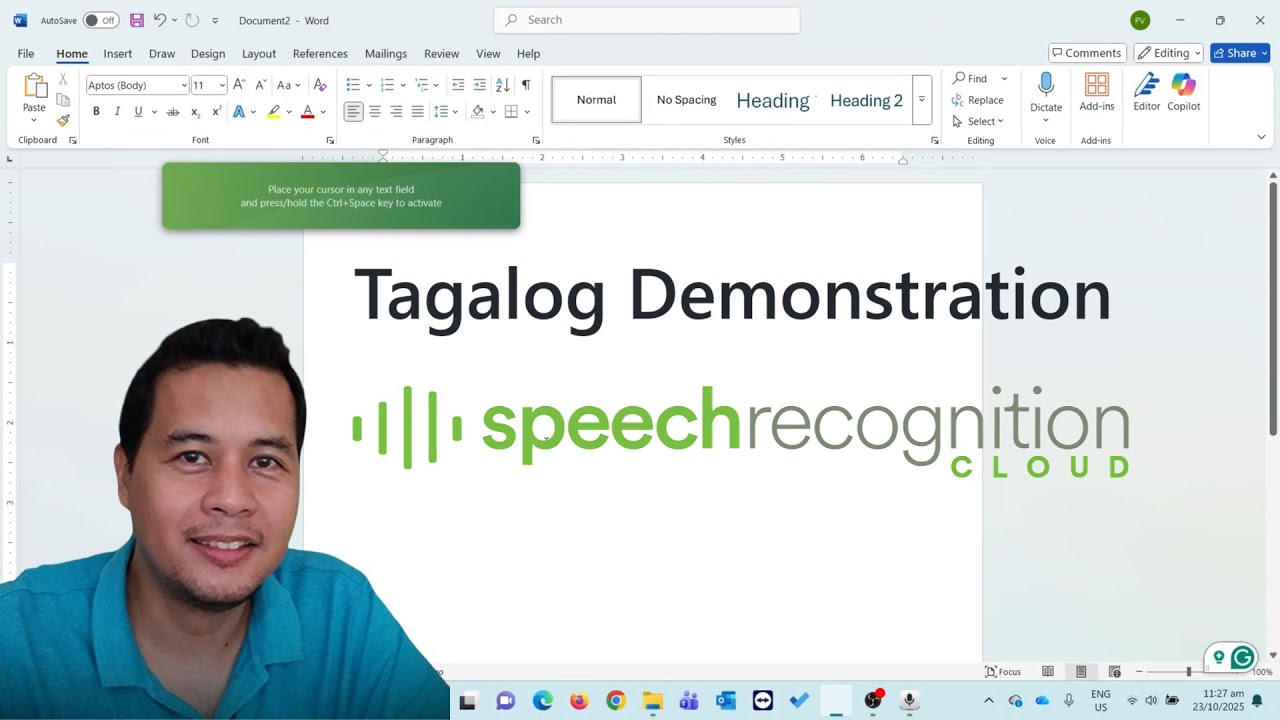The image size is (1280, 720).
Task: Decrease font size with shrink icon
Action: (260, 85)
